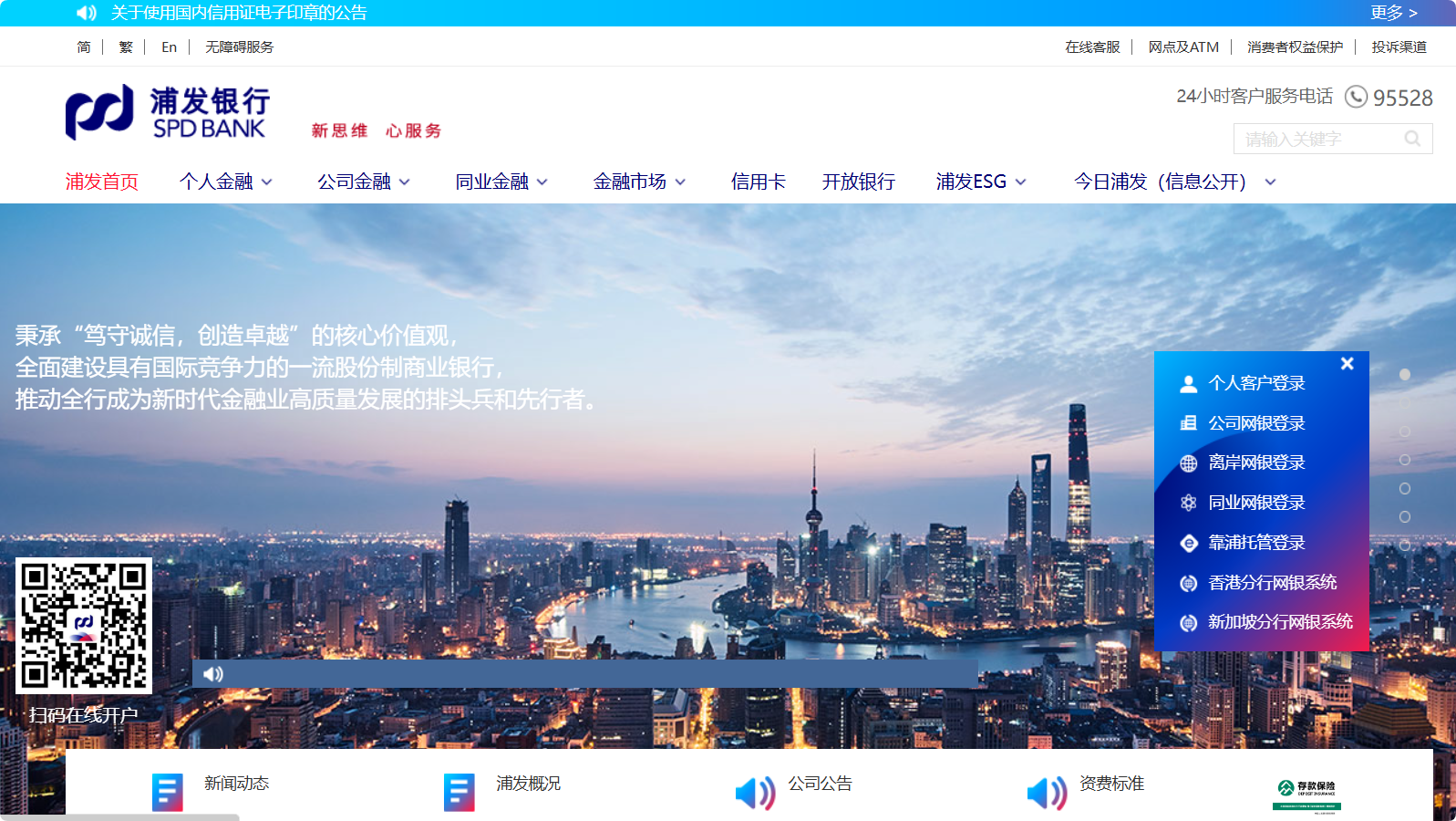Viewport: 1456px width, 821px height.
Task: Click 离岸网银登录 login link
Action: pos(1256,462)
